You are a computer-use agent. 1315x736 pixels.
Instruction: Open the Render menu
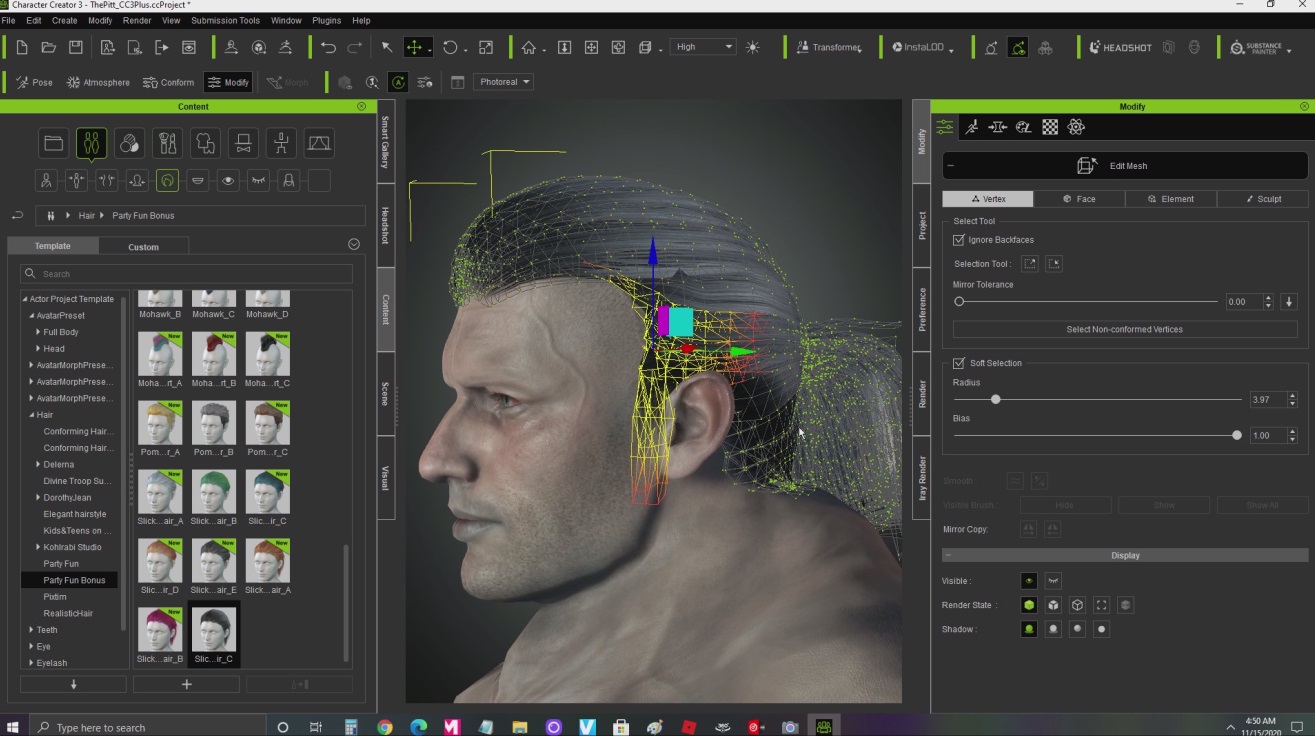(137, 20)
